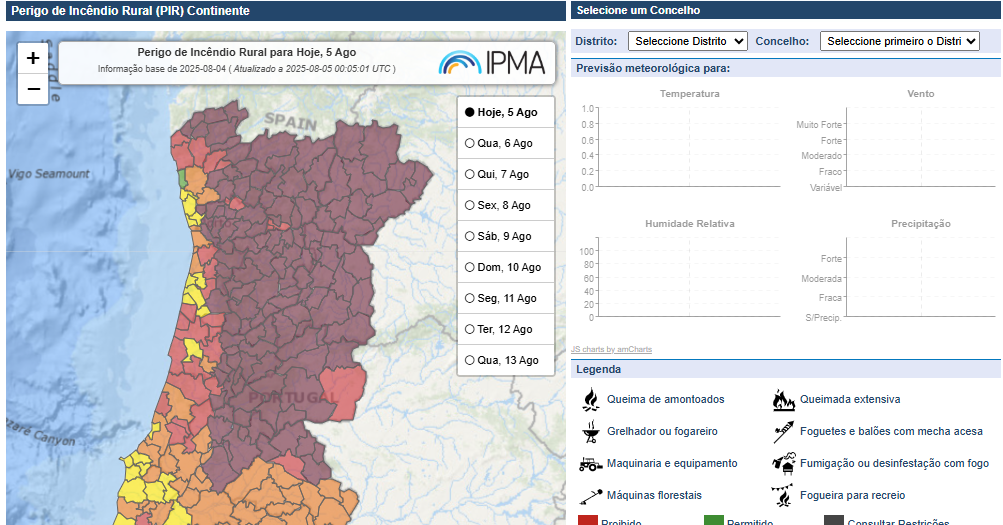Click the Foguetes e balões rocket icon

click(x=783, y=432)
